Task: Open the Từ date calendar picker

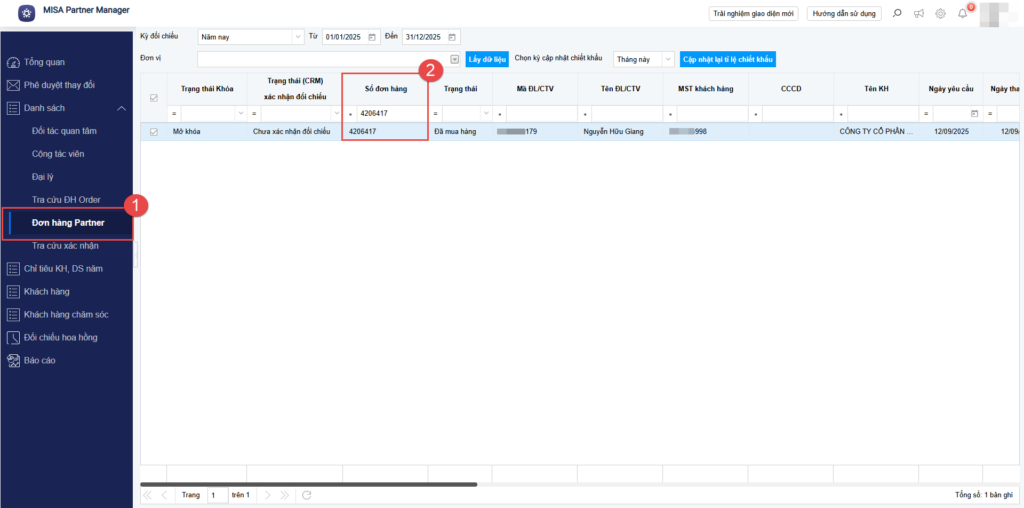Action: point(372,37)
